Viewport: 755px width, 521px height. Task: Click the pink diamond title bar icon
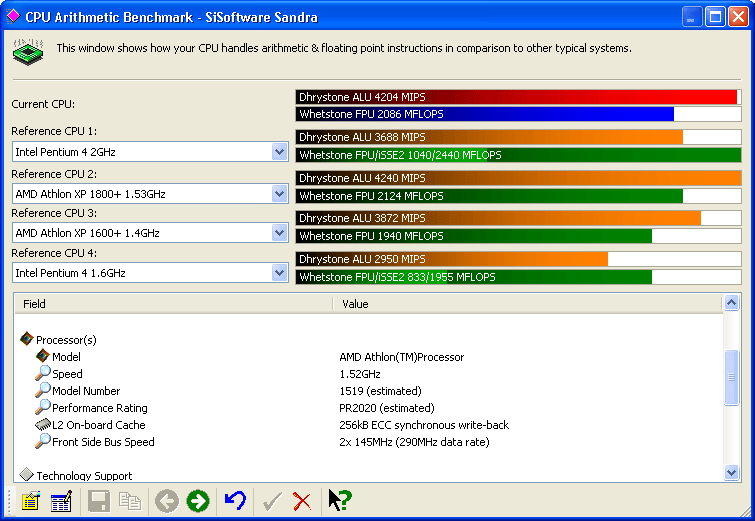click(13, 16)
